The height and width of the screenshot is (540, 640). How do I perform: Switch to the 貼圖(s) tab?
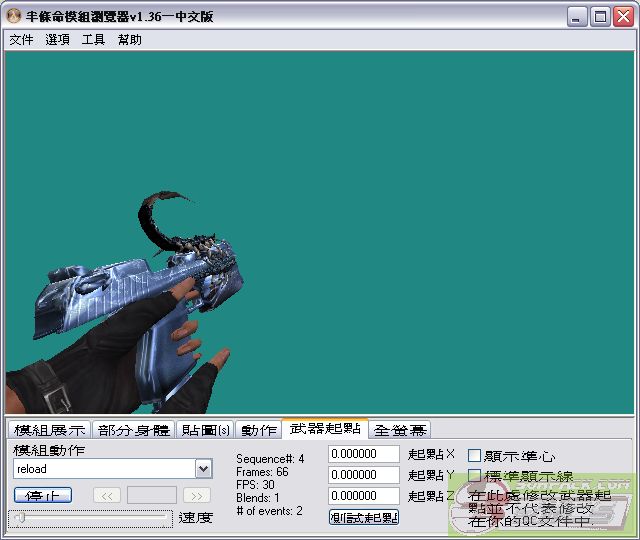point(206,430)
